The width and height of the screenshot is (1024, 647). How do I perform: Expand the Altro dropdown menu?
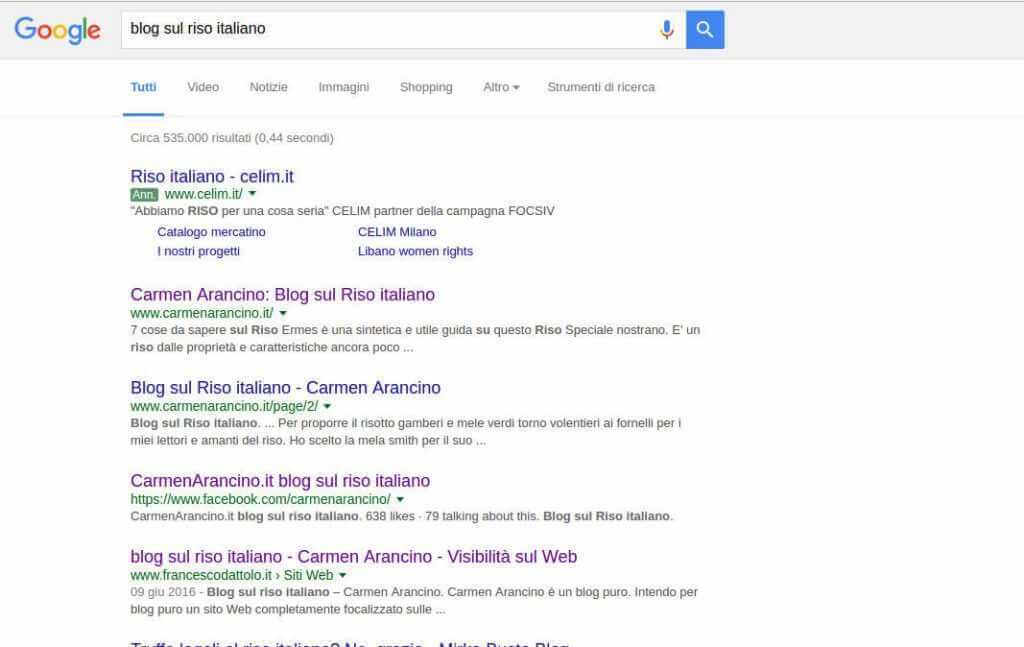click(501, 87)
